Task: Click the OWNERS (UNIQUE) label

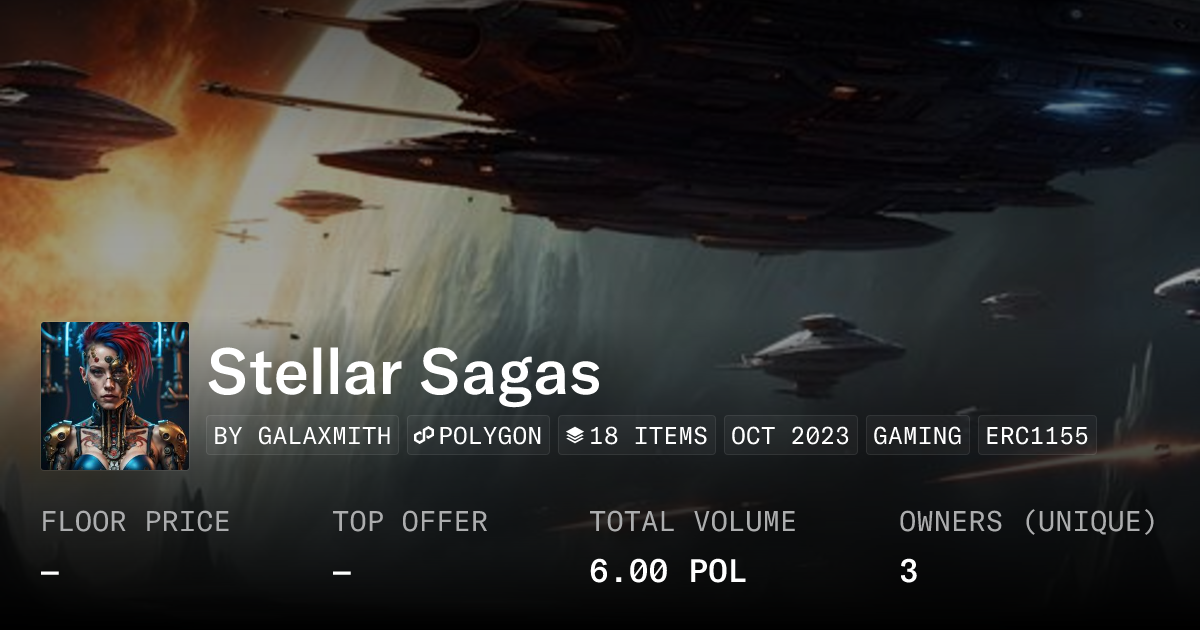Action: [x=1027, y=522]
